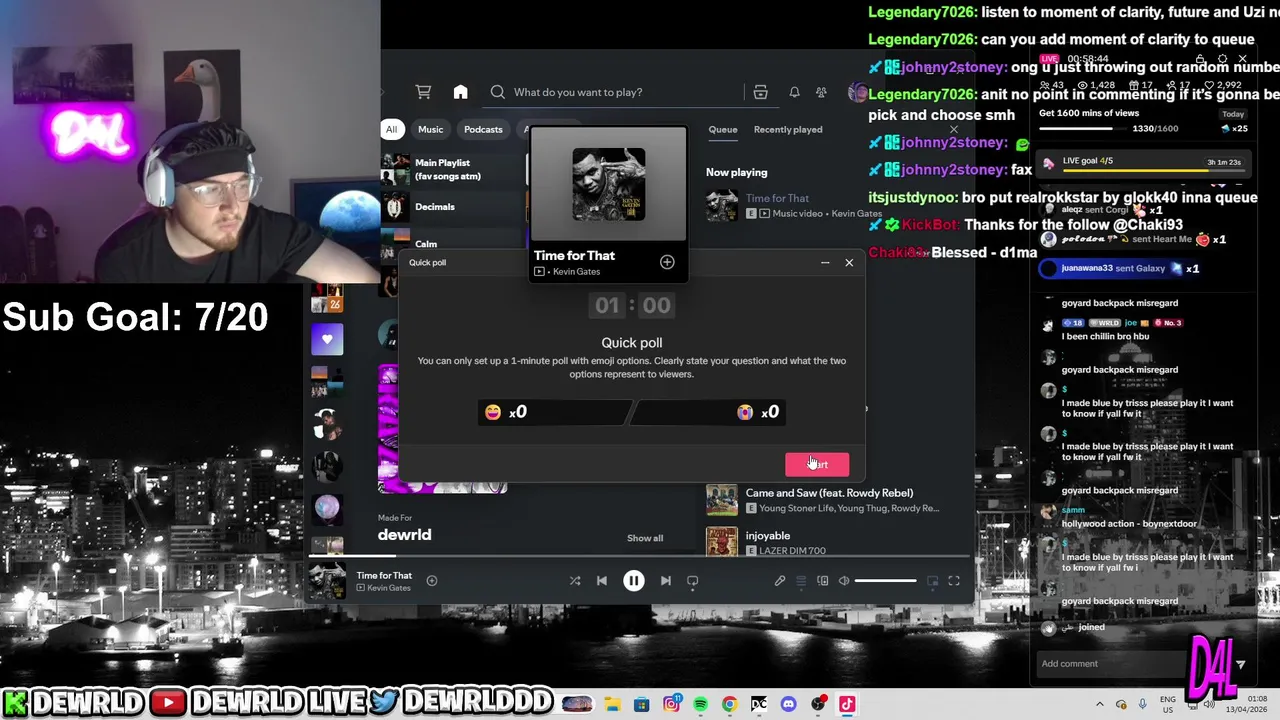Screen dimensions: 1280x720
Task: Mute Spotify with speaker icon
Action: pyautogui.click(x=844, y=581)
